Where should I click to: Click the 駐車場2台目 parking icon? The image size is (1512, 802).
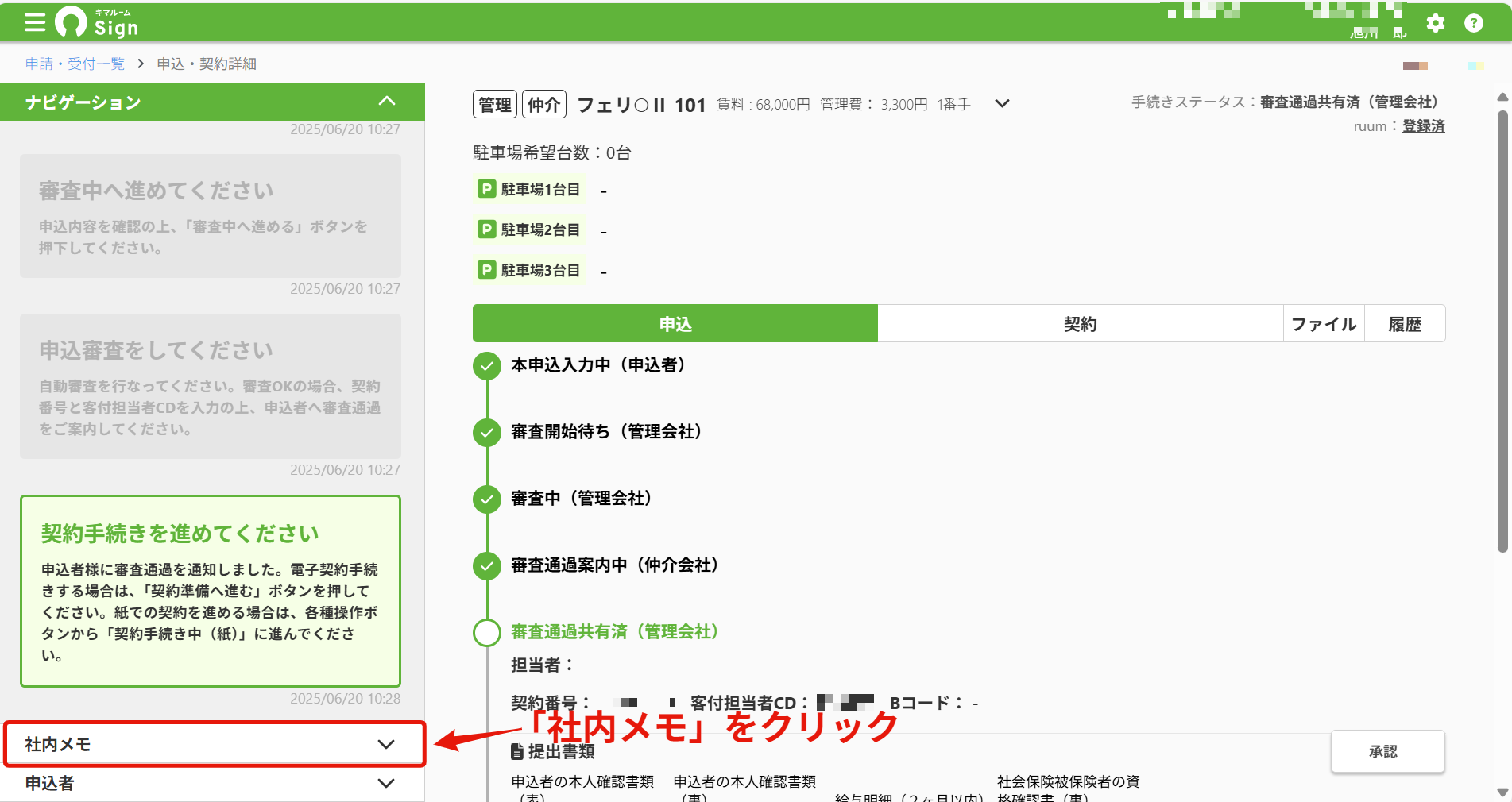pyautogui.click(x=486, y=229)
